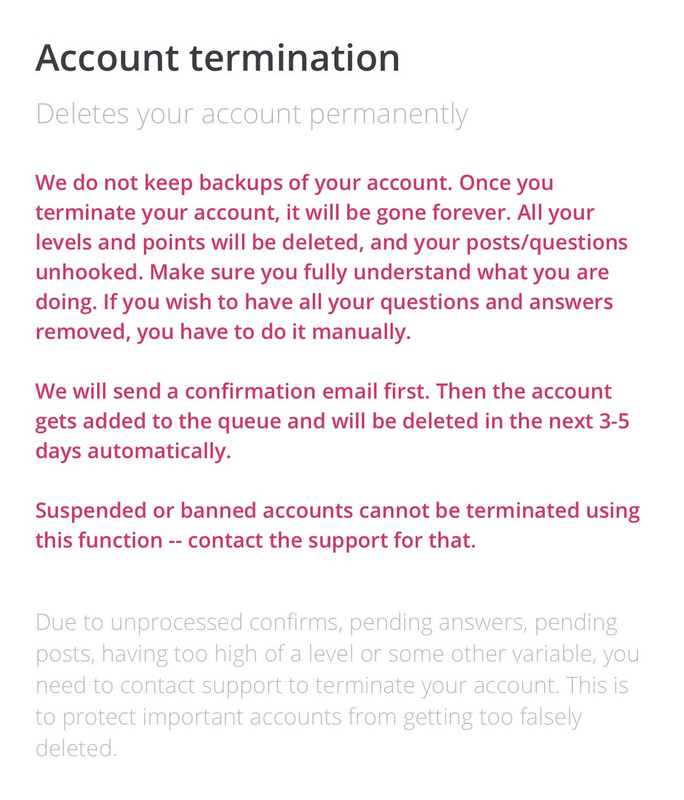Click the final gray word 'deleted.'
The height and width of the screenshot is (800, 684).
click(76, 749)
